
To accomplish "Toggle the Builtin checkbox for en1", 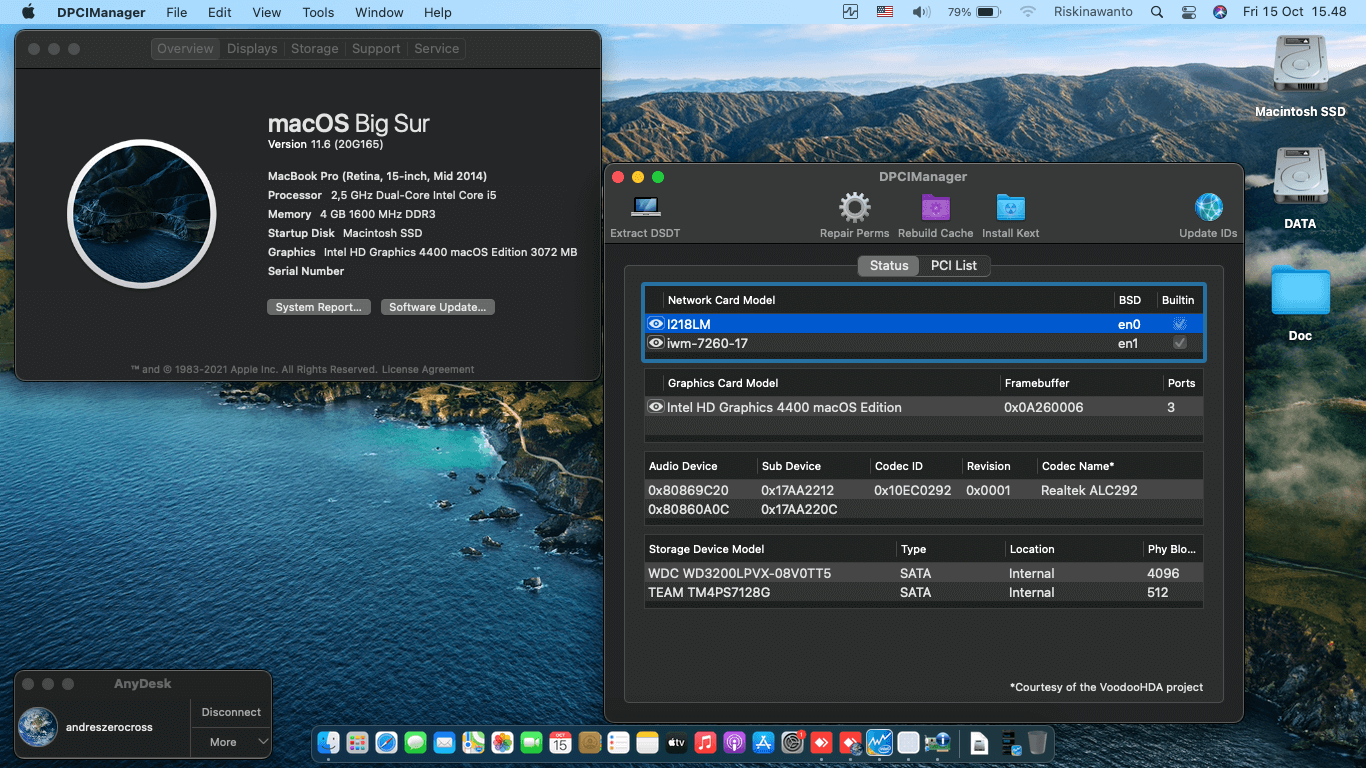I will click(1180, 343).
